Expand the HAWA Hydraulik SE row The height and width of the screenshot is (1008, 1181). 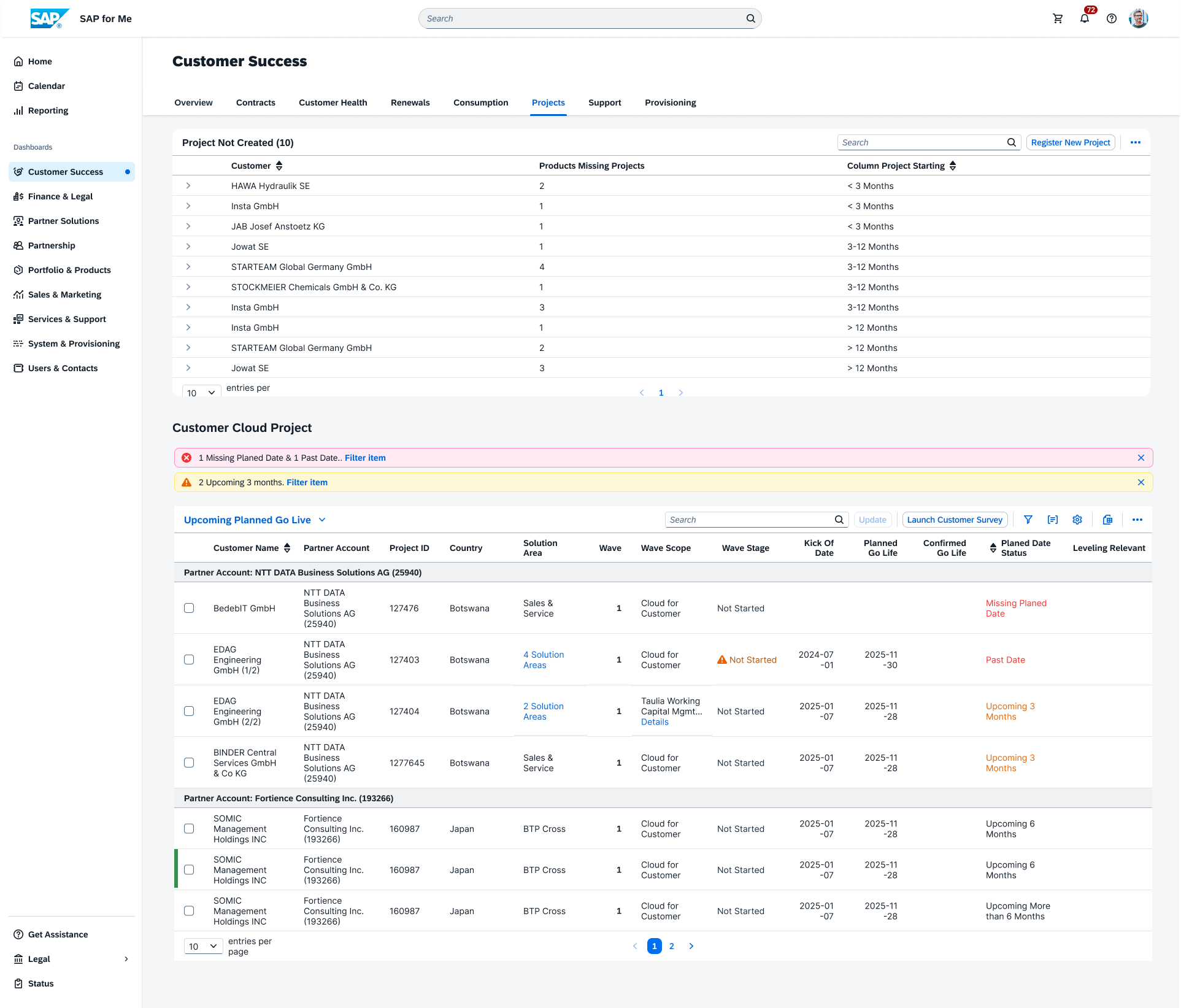[x=188, y=186]
